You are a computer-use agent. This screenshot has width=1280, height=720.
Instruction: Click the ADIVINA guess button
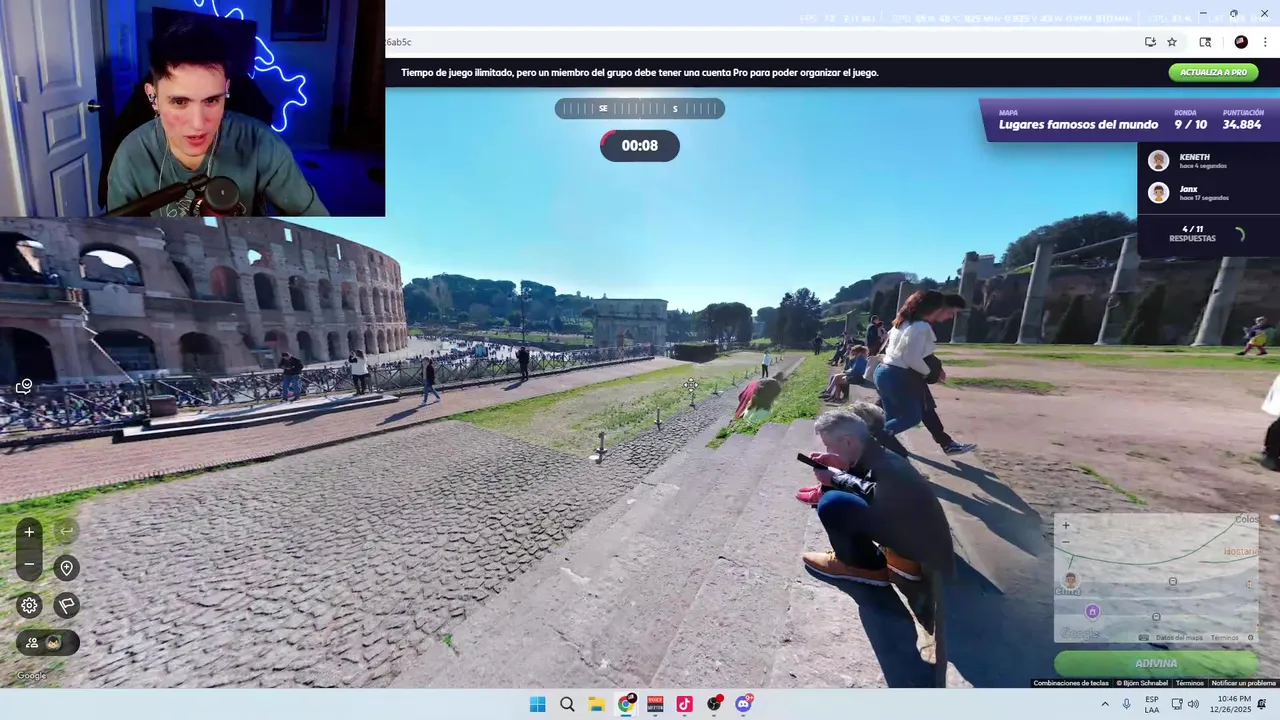pyautogui.click(x=1156, y=663)
